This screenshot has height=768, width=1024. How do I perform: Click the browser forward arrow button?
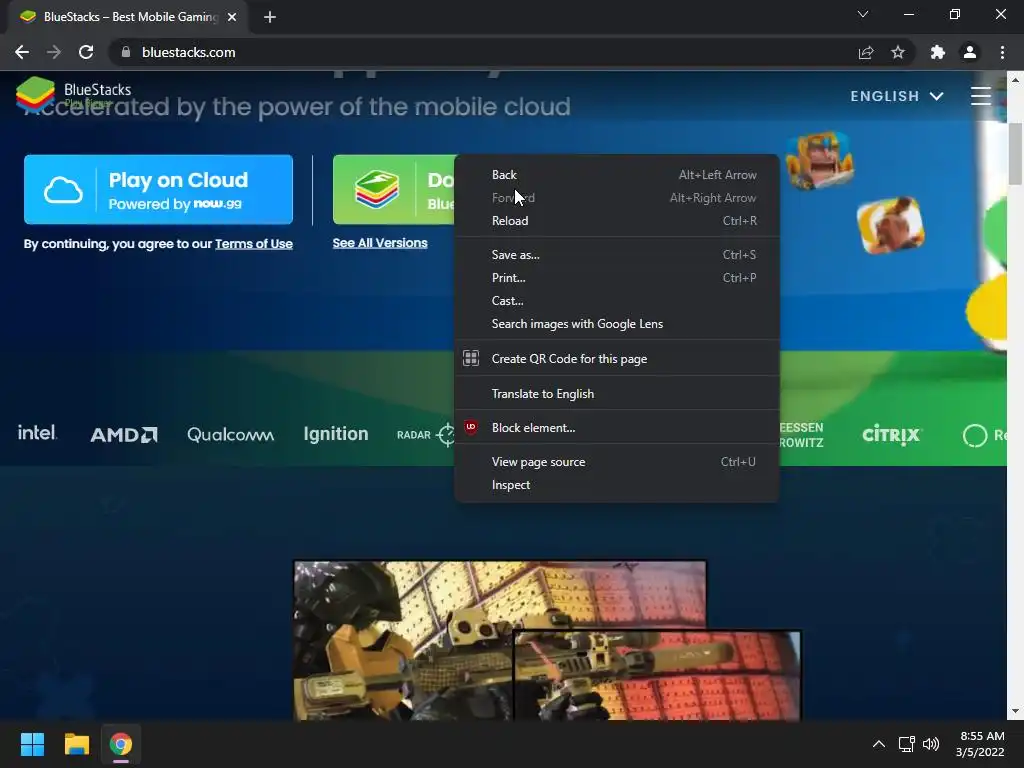(x=54, y=52)
